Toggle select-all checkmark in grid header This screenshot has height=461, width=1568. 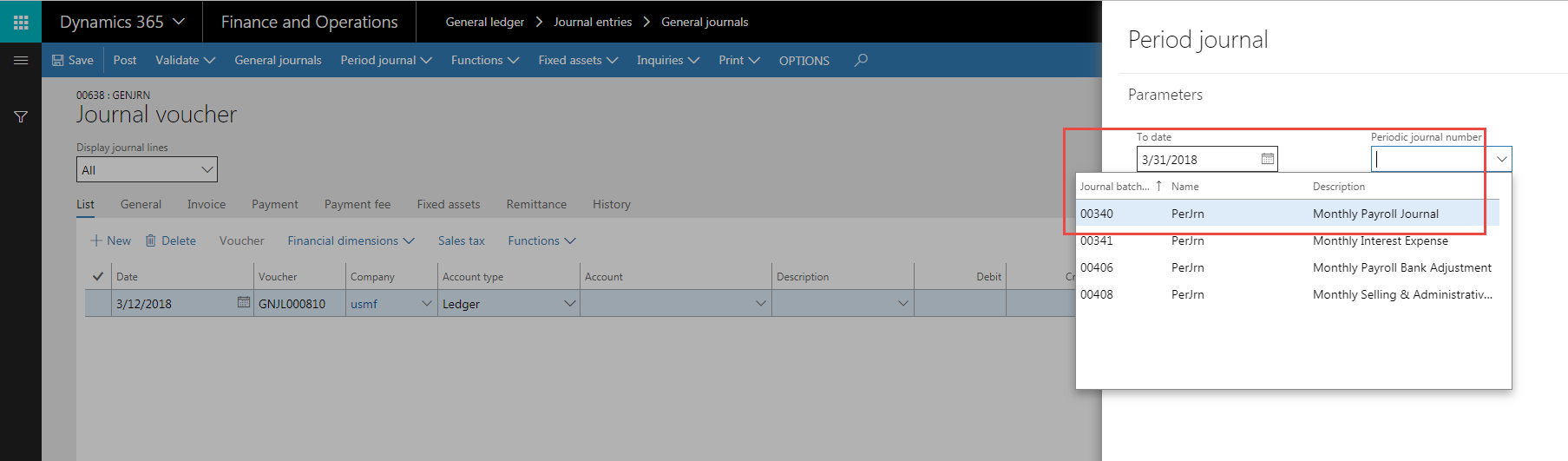click(x=98, y=276)
